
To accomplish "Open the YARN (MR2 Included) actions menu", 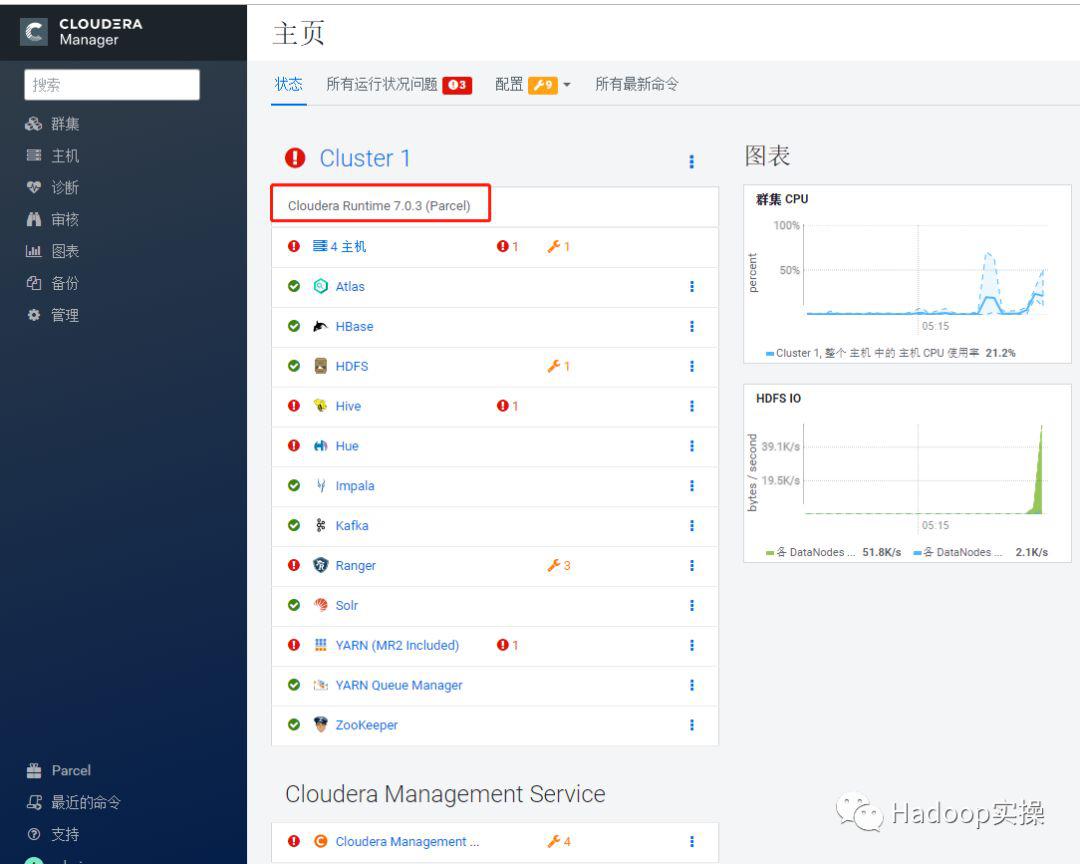I will (x=692, y=645).
